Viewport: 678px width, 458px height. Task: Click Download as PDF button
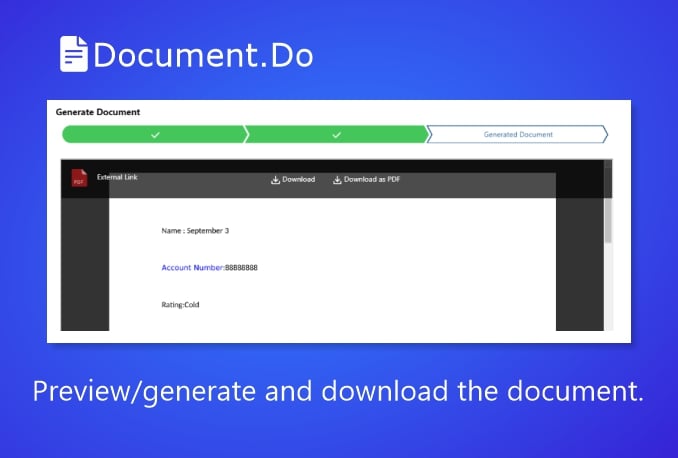point(366,179)
